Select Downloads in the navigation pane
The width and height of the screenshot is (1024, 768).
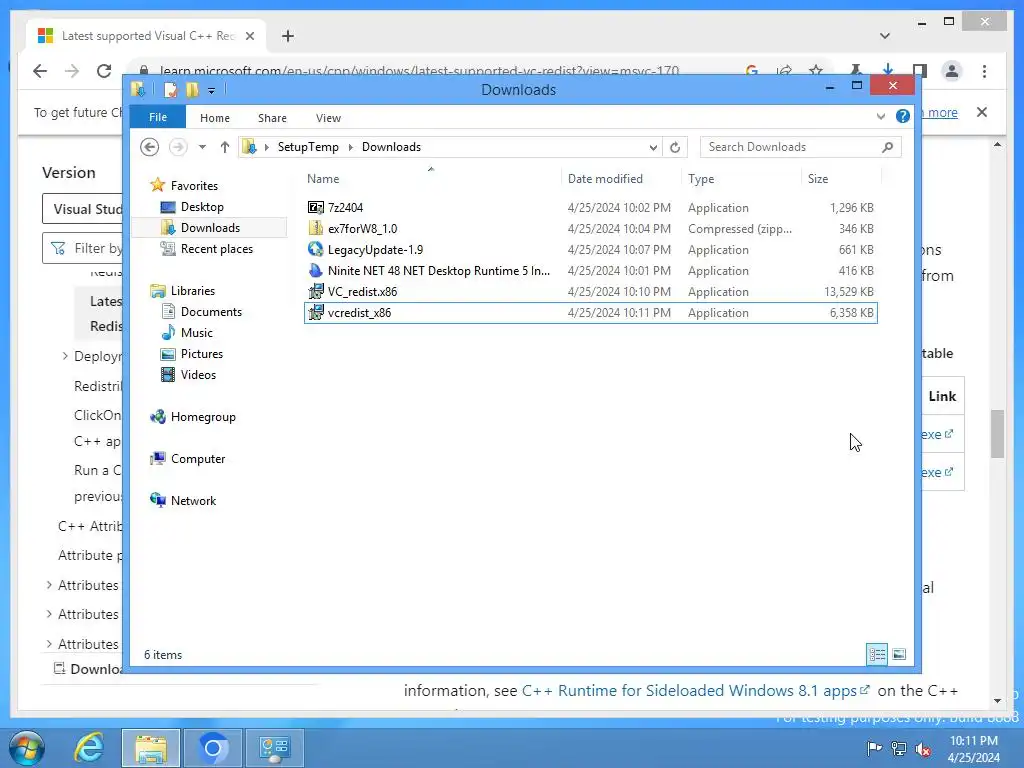[x=210, y=228]
